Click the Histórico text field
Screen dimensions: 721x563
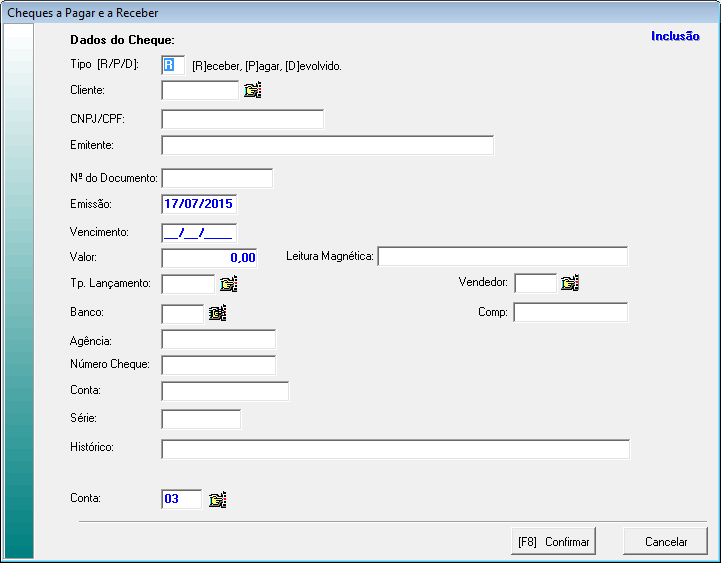point(395,449)
